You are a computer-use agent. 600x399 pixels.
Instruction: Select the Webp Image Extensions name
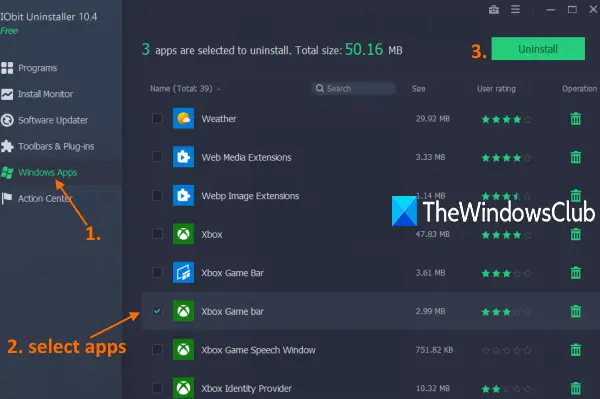(250, 196)
